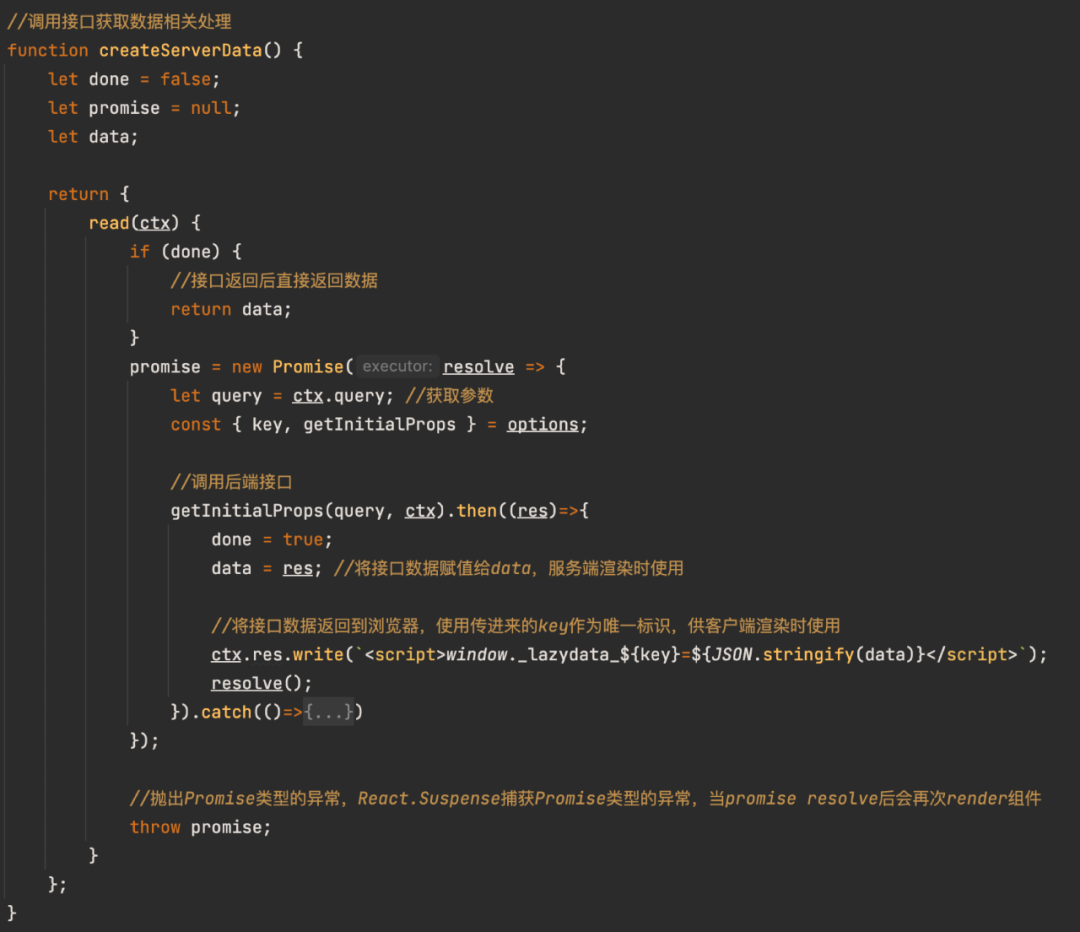Click the function keyword on the declaration line
This screenshot has height=932, width=1080.
pyautogui.click(x=48, y=50)
